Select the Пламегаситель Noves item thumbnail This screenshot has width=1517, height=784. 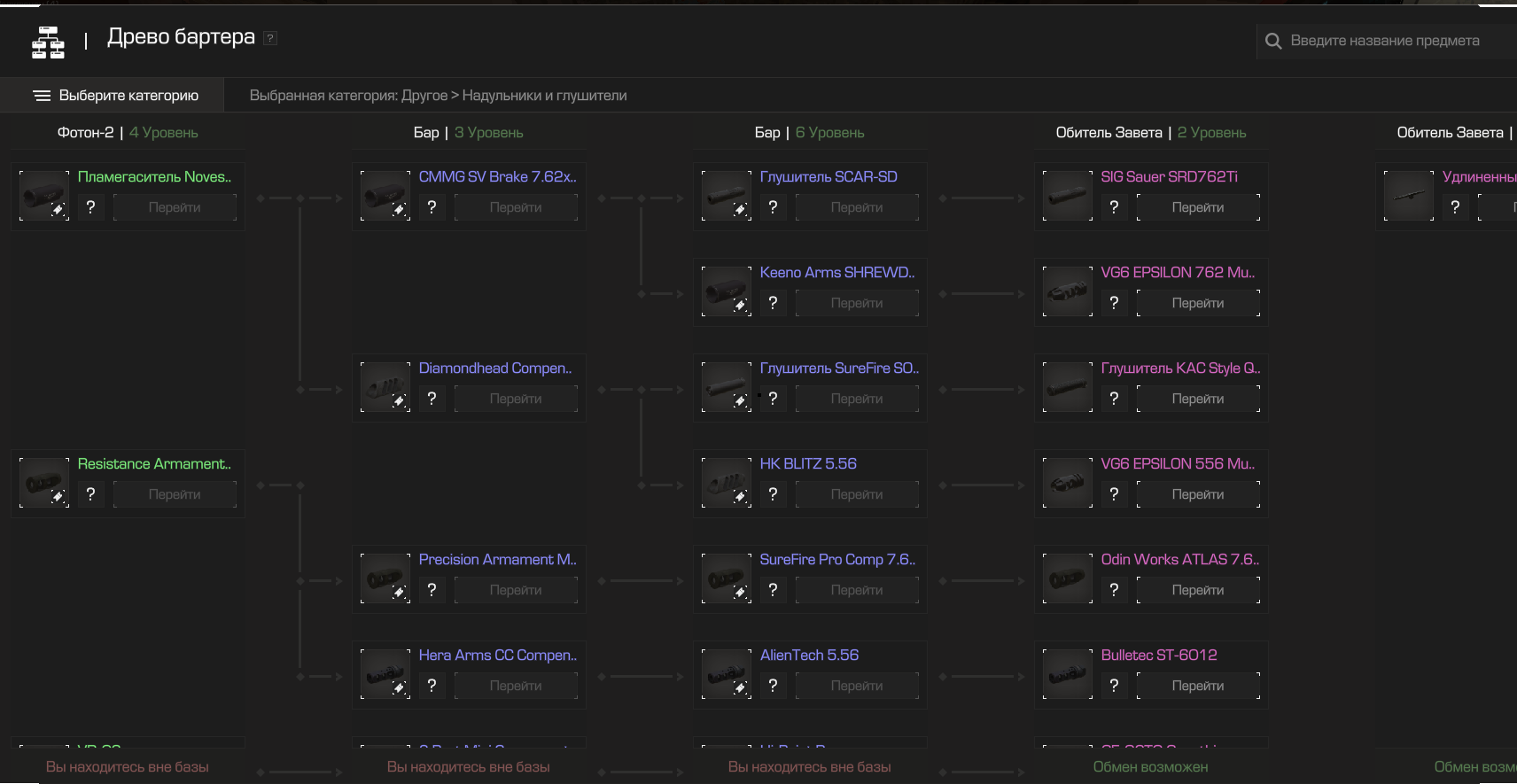tap(44, 196)
